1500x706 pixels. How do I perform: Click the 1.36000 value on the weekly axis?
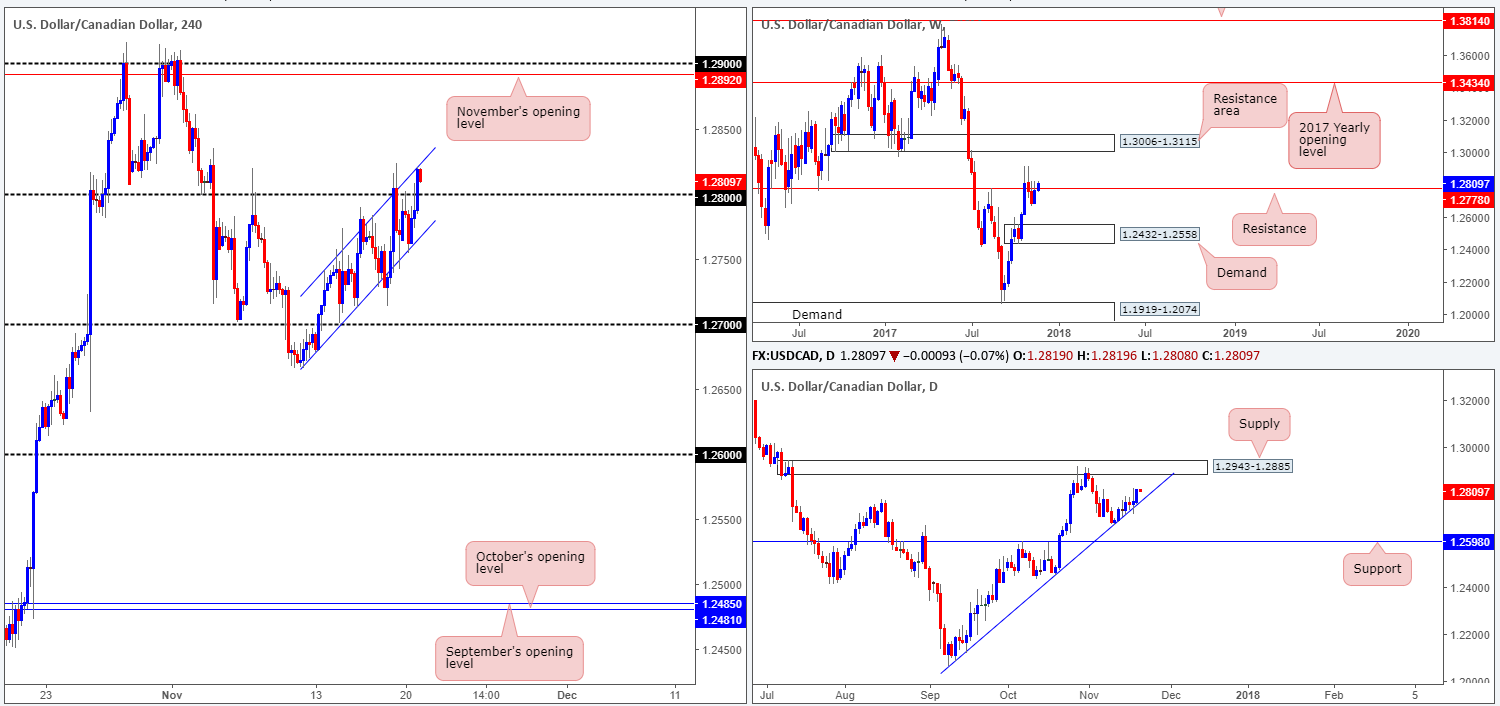click(x=1470, y=55)
